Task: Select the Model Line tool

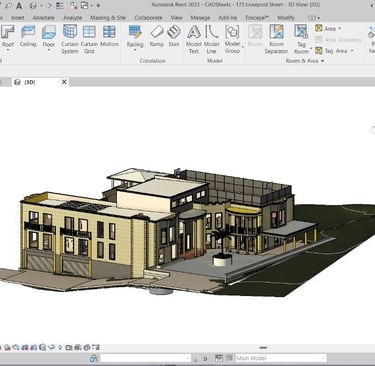Action: point(211,39)
